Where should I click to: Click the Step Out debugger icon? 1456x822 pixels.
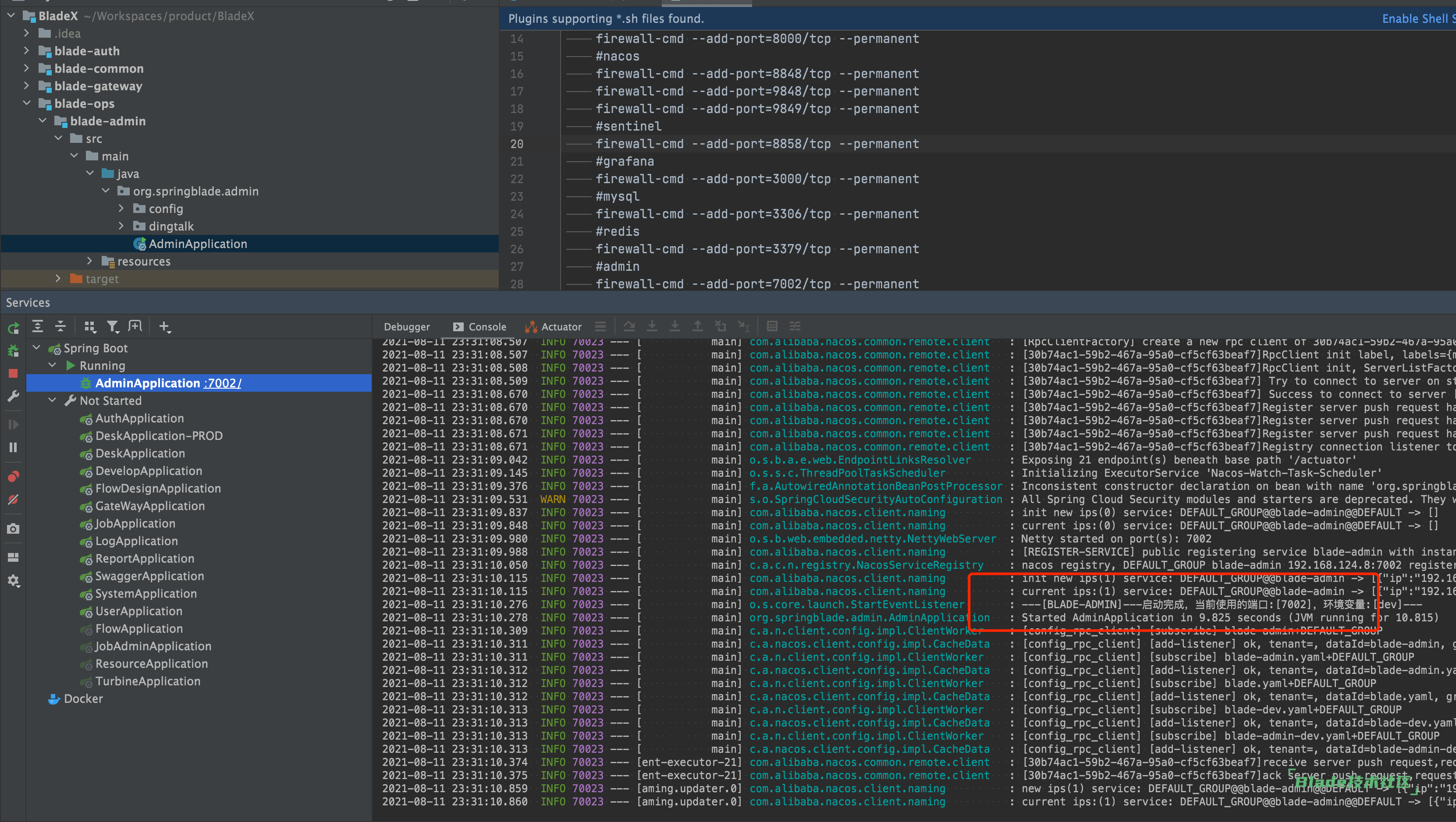click(697, 326)
